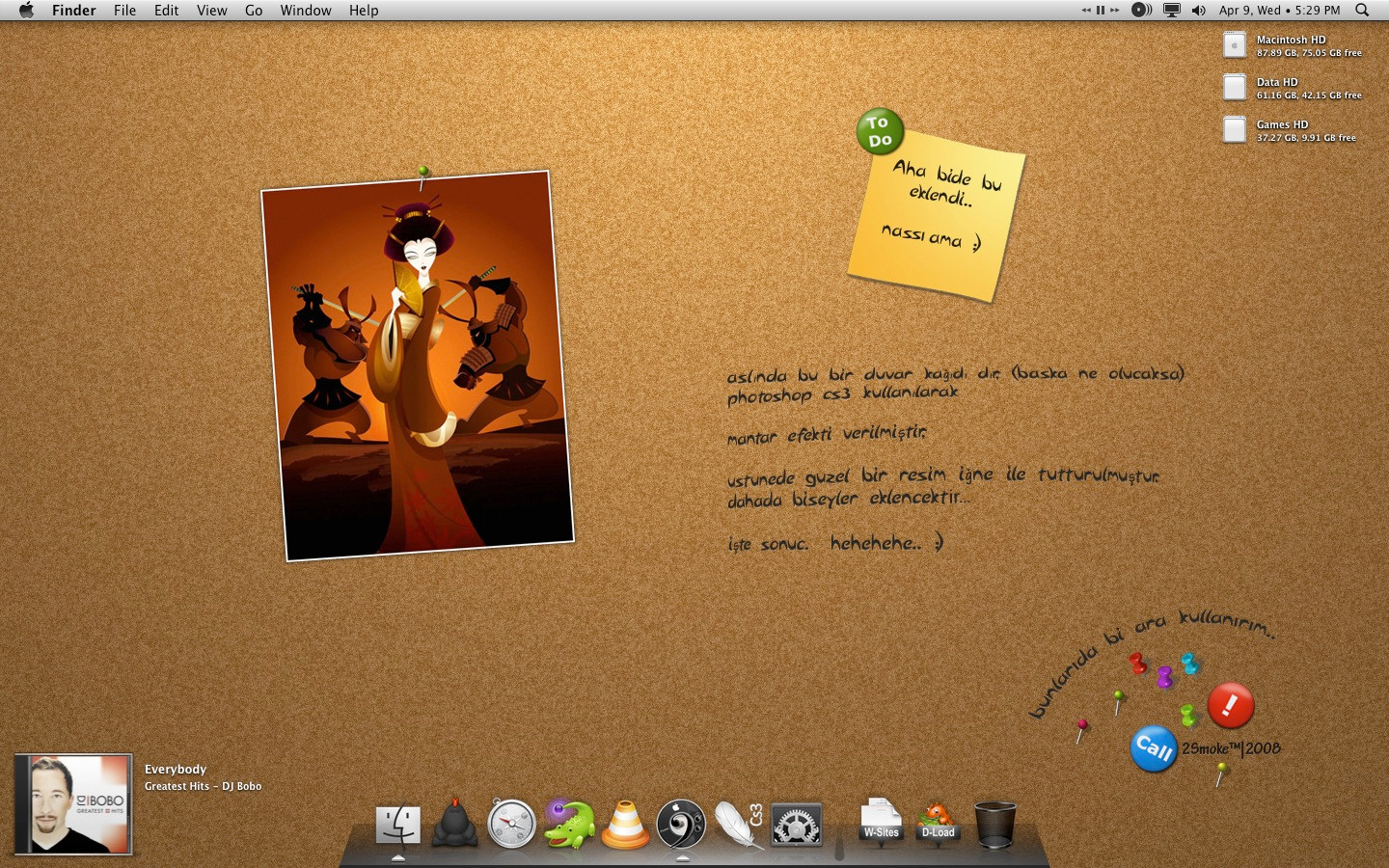The height and width of the screenshot is (868, 1389).
Task: Open the Apple menu
Action: (x=26, y=11)
